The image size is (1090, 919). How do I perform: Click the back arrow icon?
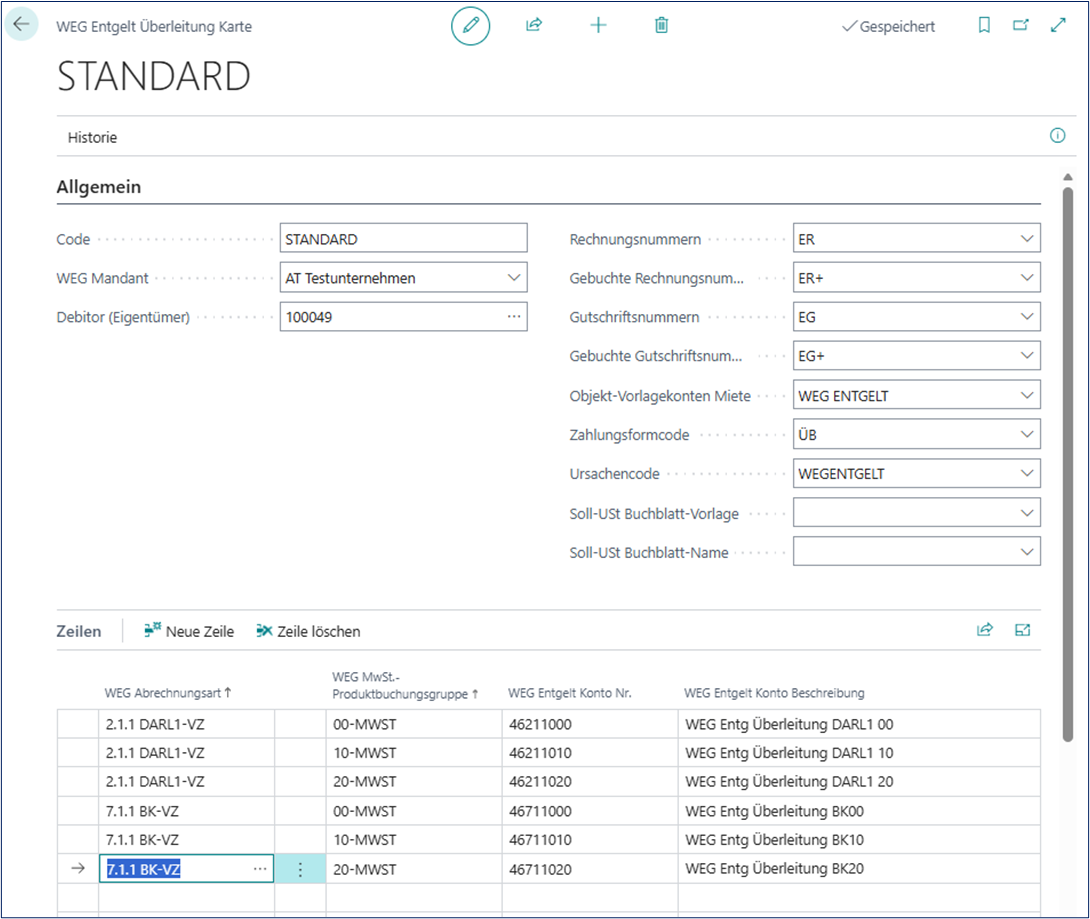(x=22, y=26)
